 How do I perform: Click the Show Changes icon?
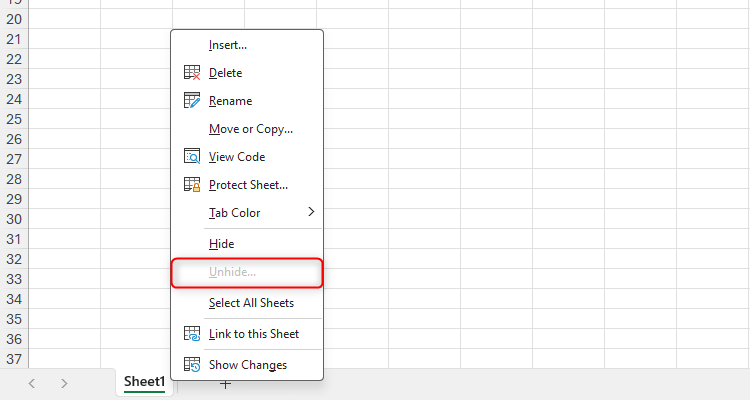pos(192,365)
